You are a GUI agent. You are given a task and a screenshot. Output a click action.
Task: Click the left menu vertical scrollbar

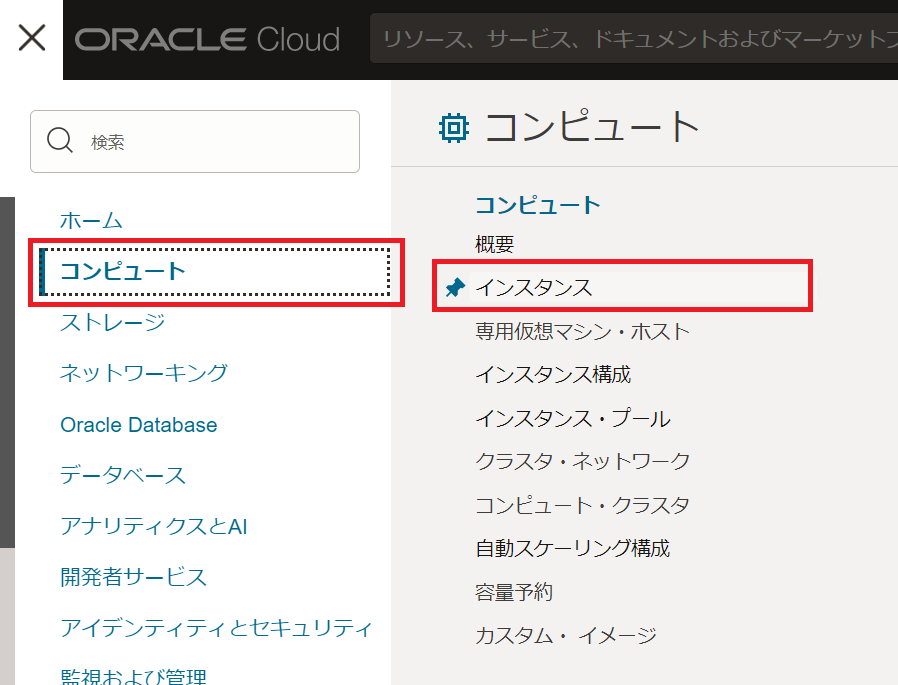7,372
